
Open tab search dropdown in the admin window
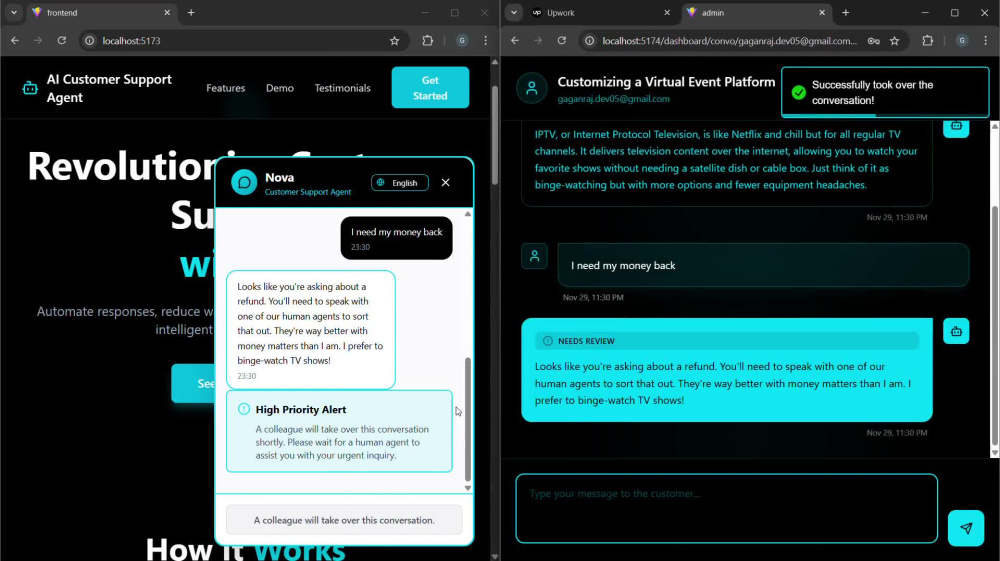click(x=513, y=13)
